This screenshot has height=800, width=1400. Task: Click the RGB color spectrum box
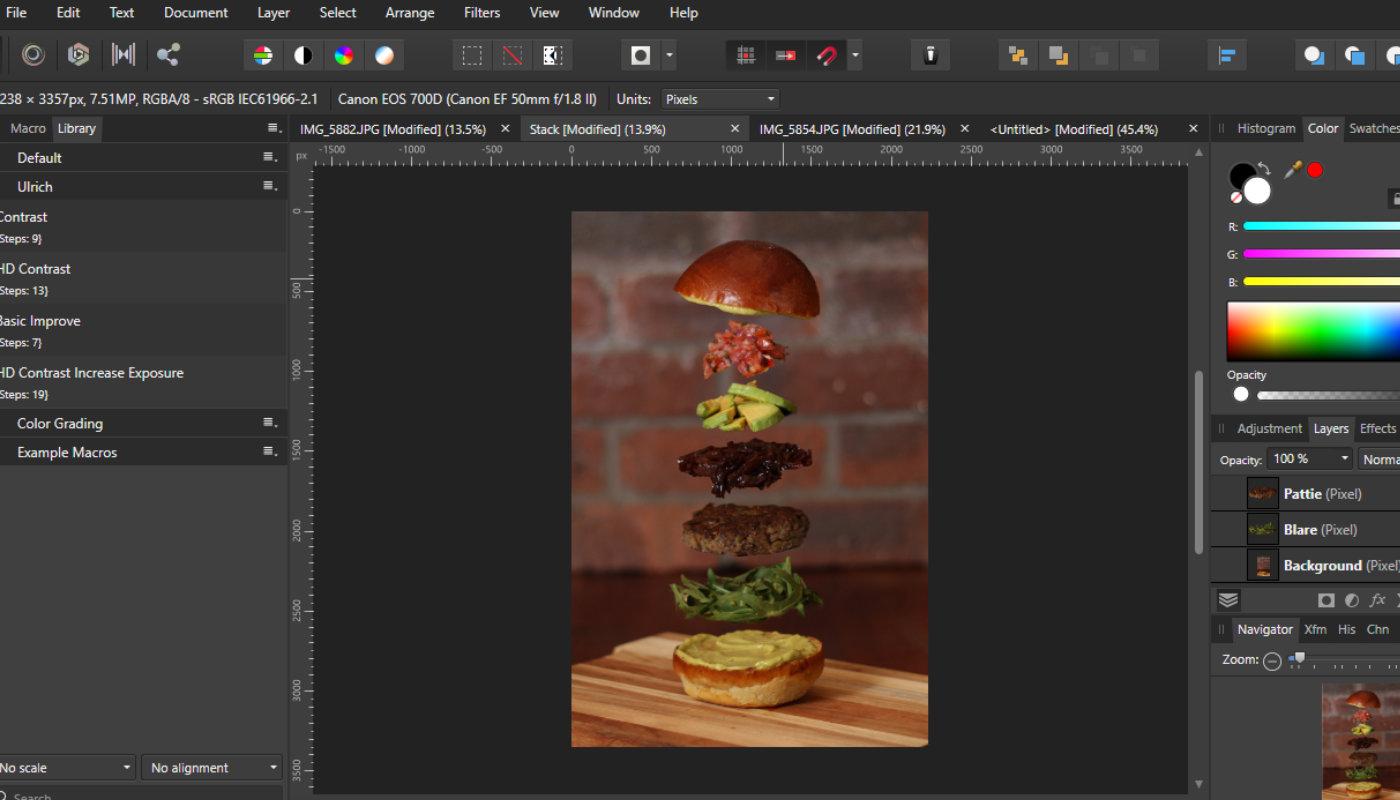click(1313, 331)
